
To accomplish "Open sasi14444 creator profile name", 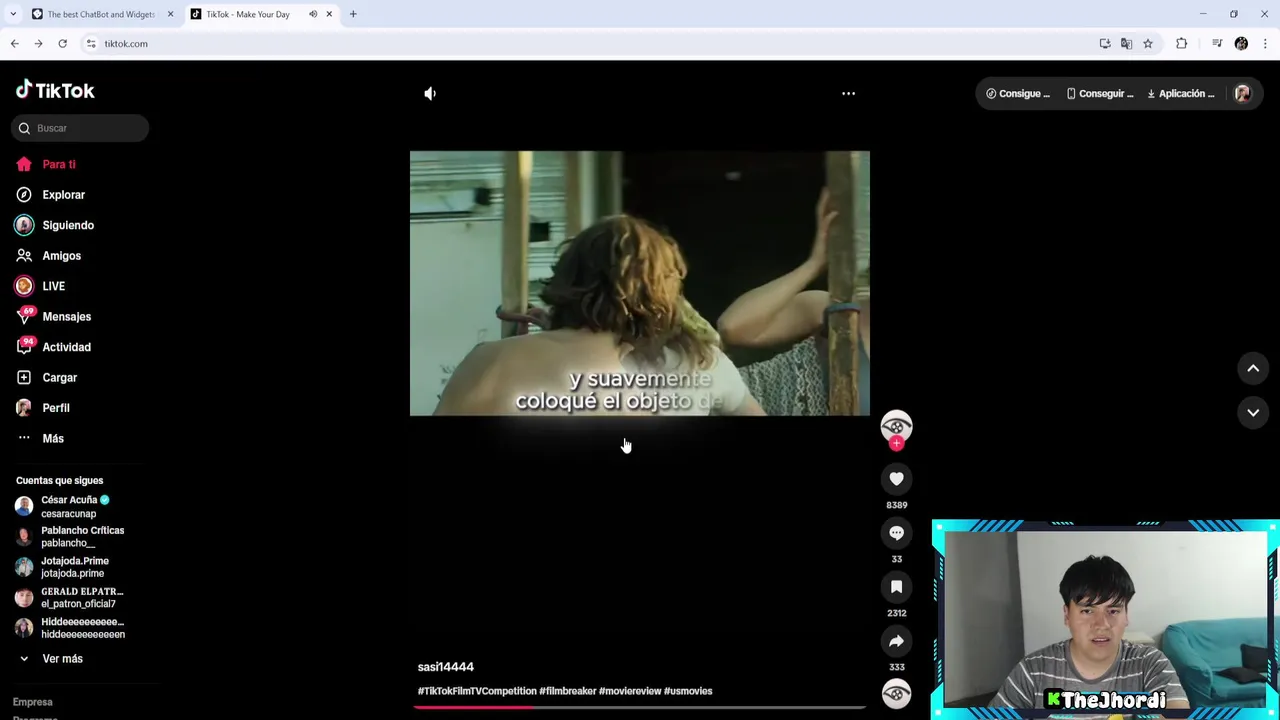I will (x=446, y=667).
